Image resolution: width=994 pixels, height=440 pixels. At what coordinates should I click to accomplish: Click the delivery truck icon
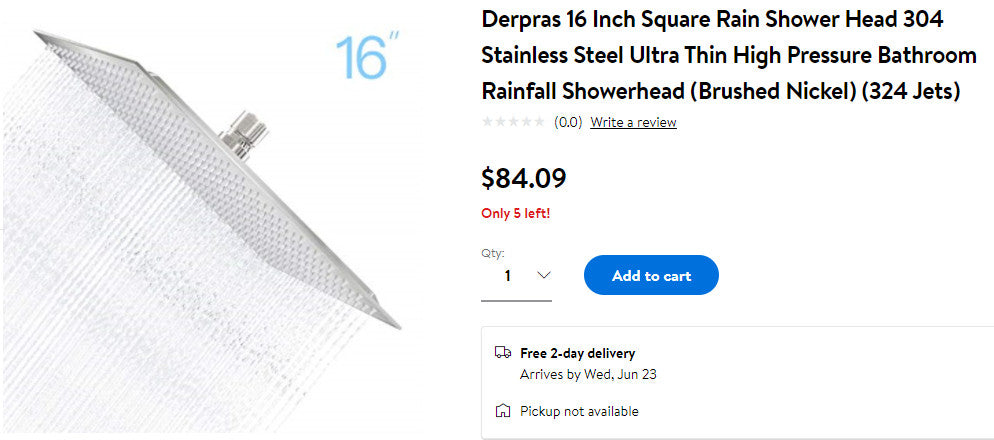pyautogui.click(x=503, y=353)
